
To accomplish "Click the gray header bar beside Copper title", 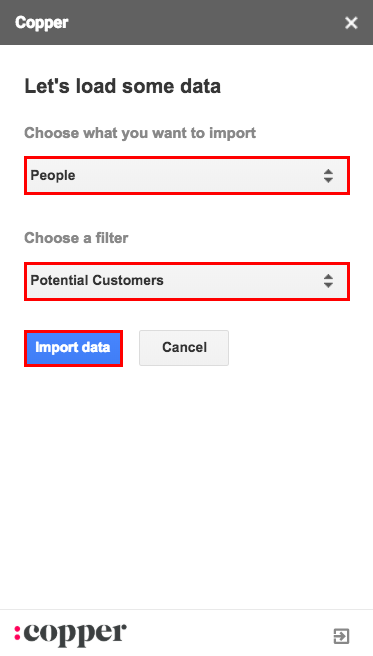I will click(x=205, y=23).
